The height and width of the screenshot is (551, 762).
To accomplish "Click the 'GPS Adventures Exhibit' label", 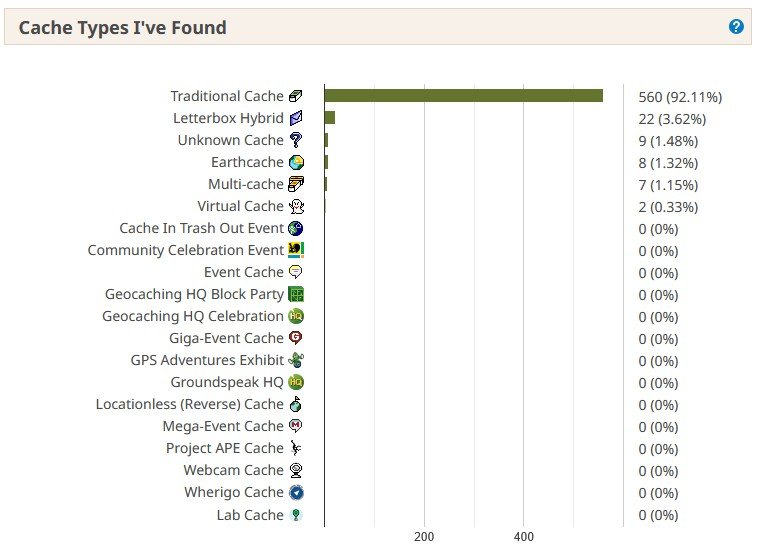I will coord(208,360).
